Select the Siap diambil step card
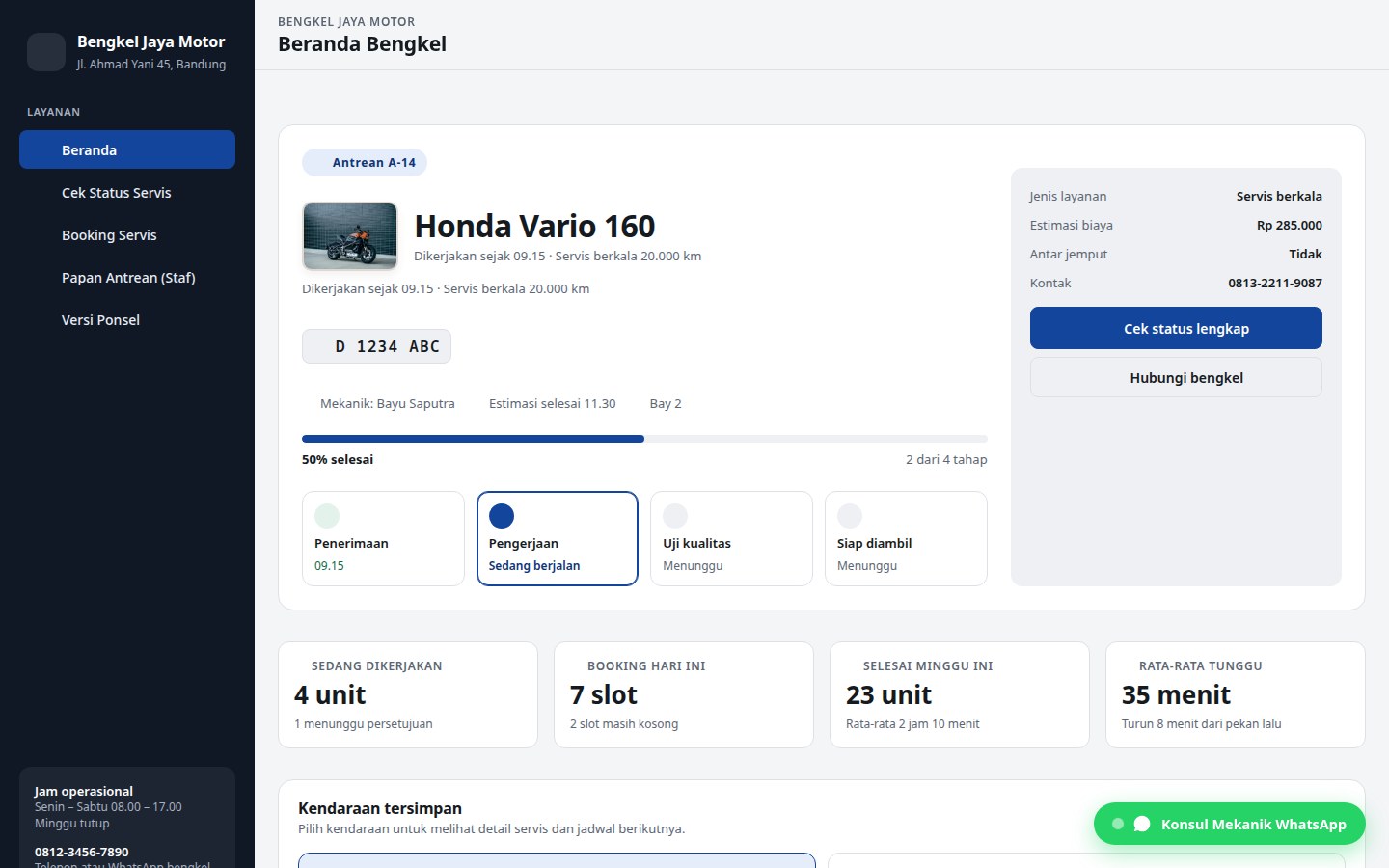 pos(906,538)
